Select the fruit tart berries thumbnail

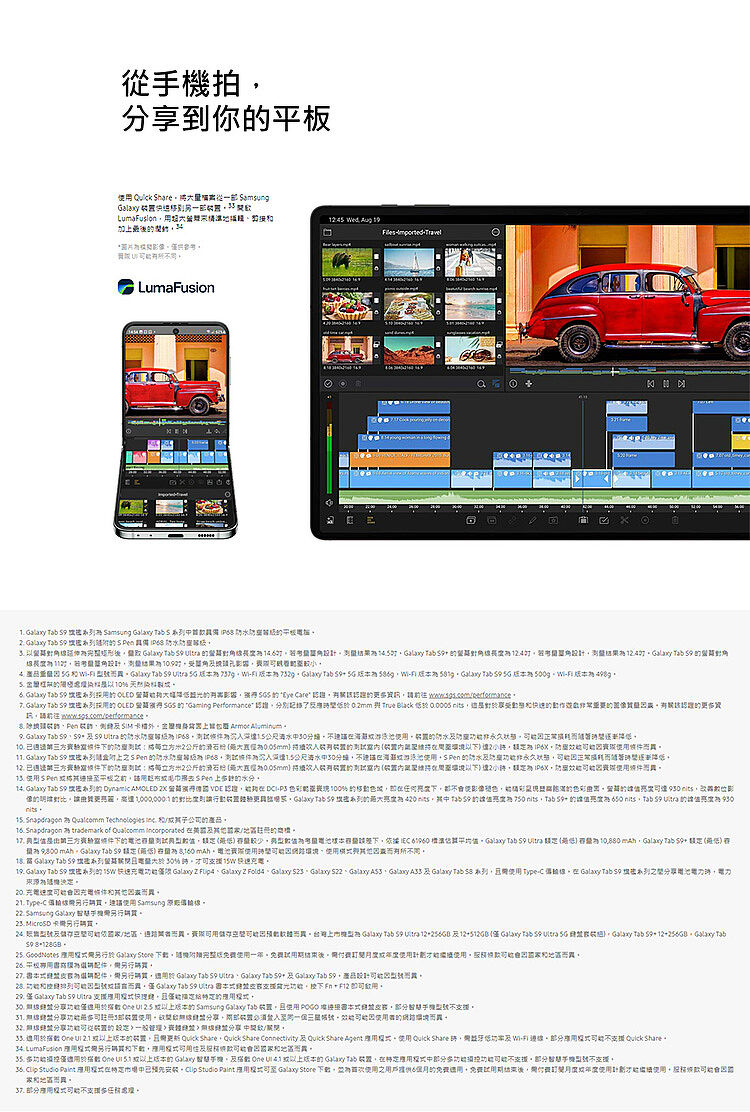click(x=347, y=306)
